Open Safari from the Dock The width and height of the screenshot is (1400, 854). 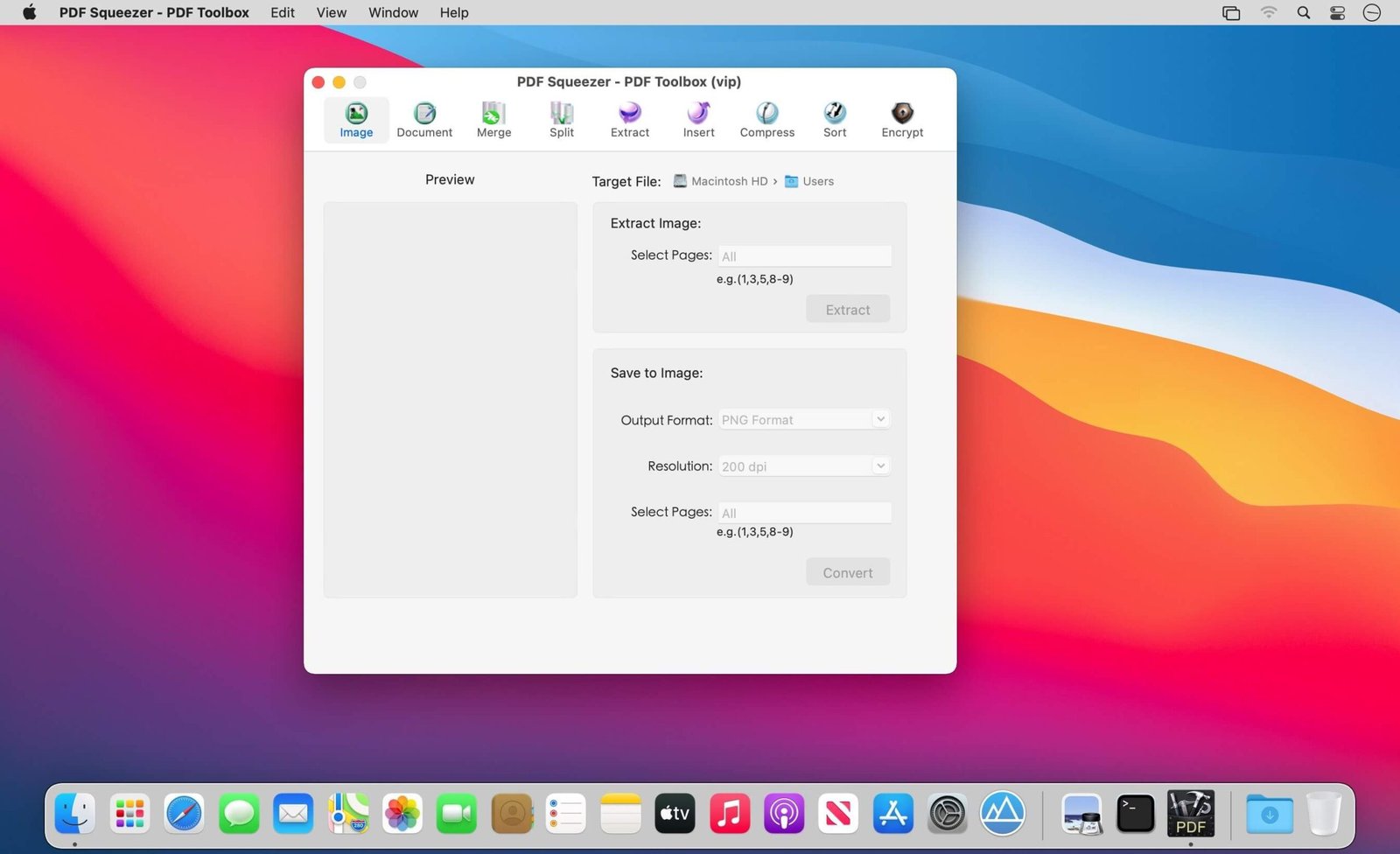pos(183,814)
